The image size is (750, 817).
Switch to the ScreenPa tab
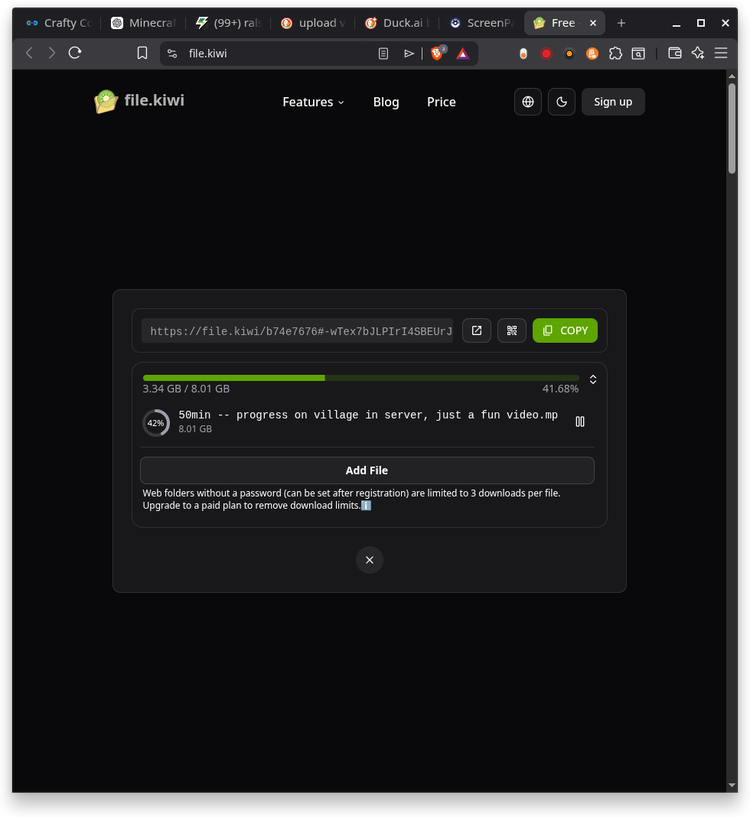click(482, 23)
